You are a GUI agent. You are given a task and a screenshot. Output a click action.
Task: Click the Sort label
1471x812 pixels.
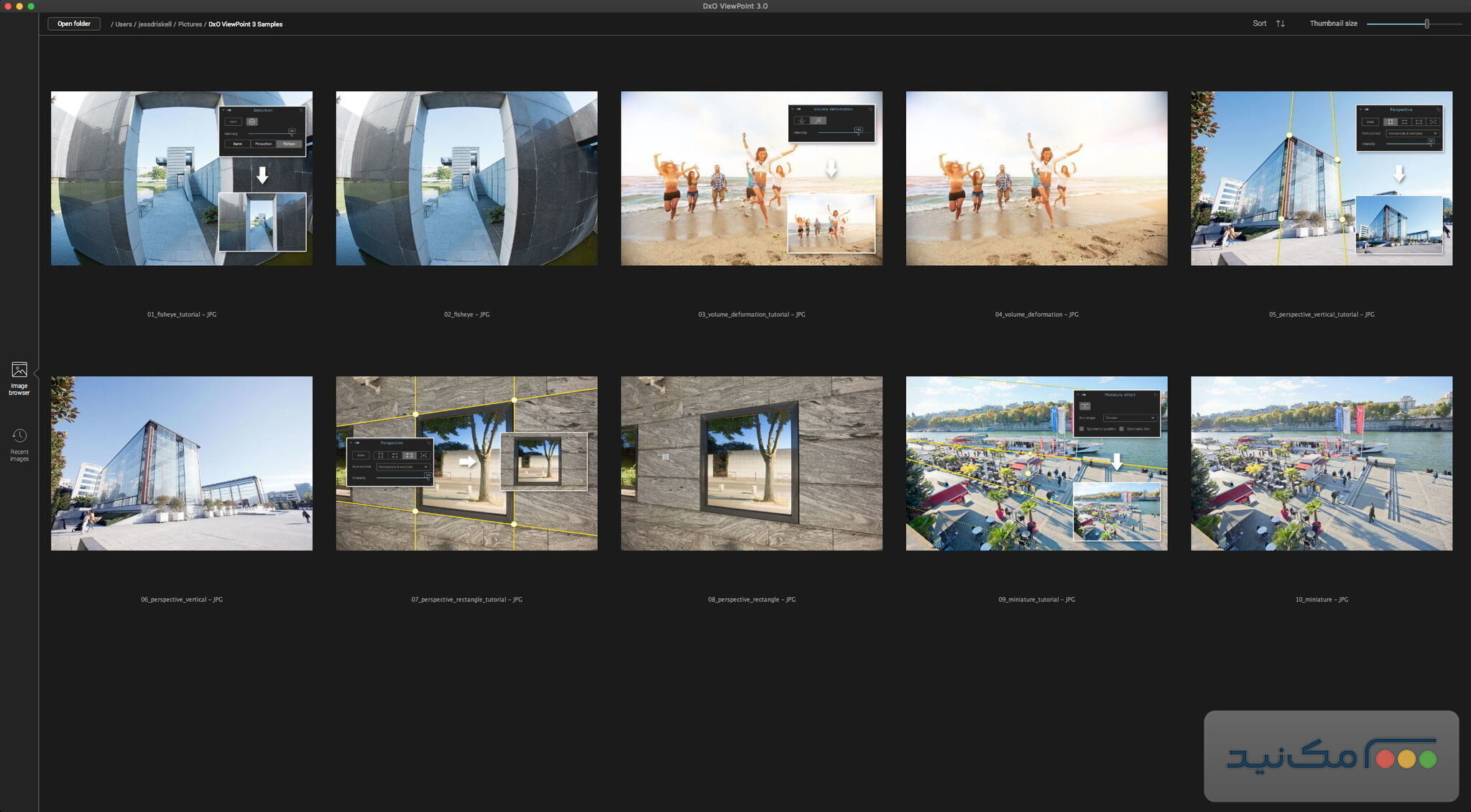pos(1259,24)
